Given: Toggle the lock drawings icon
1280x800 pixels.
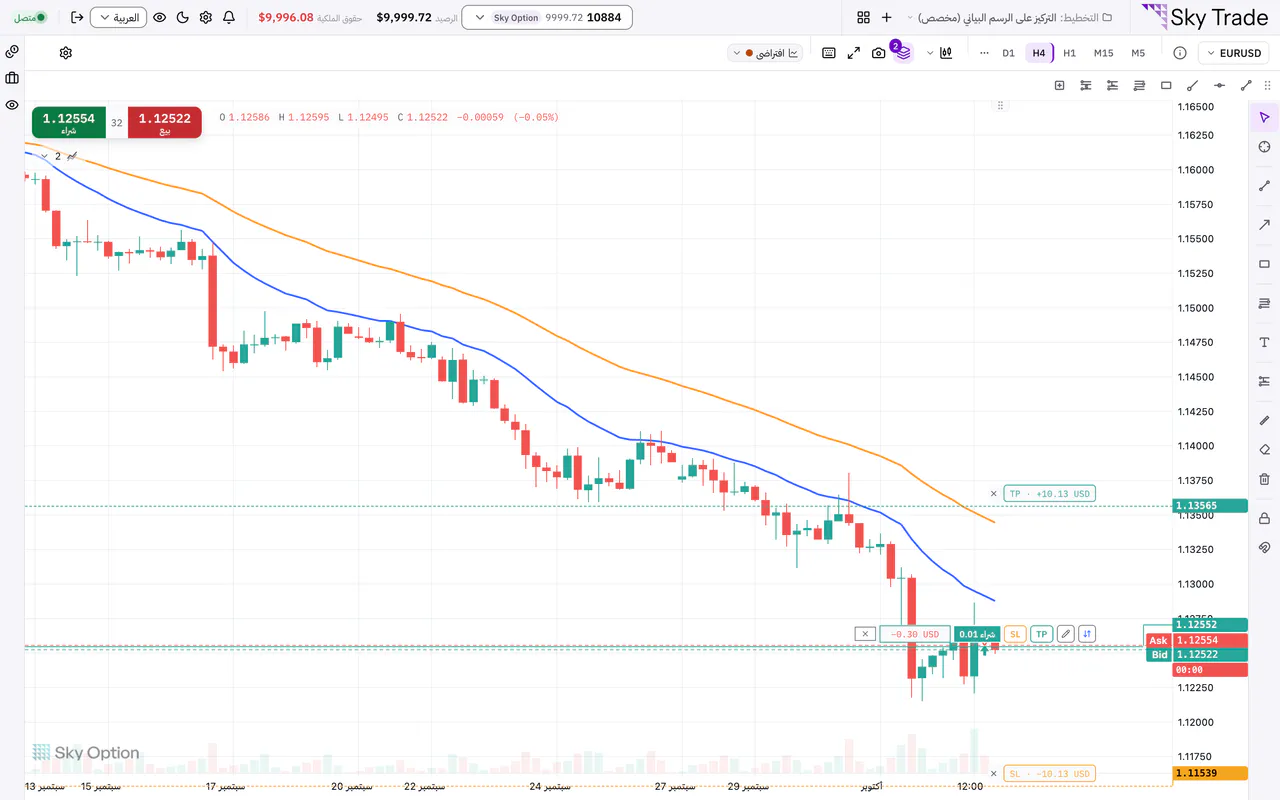Looking at the screenshot, I should (1264, 518).
